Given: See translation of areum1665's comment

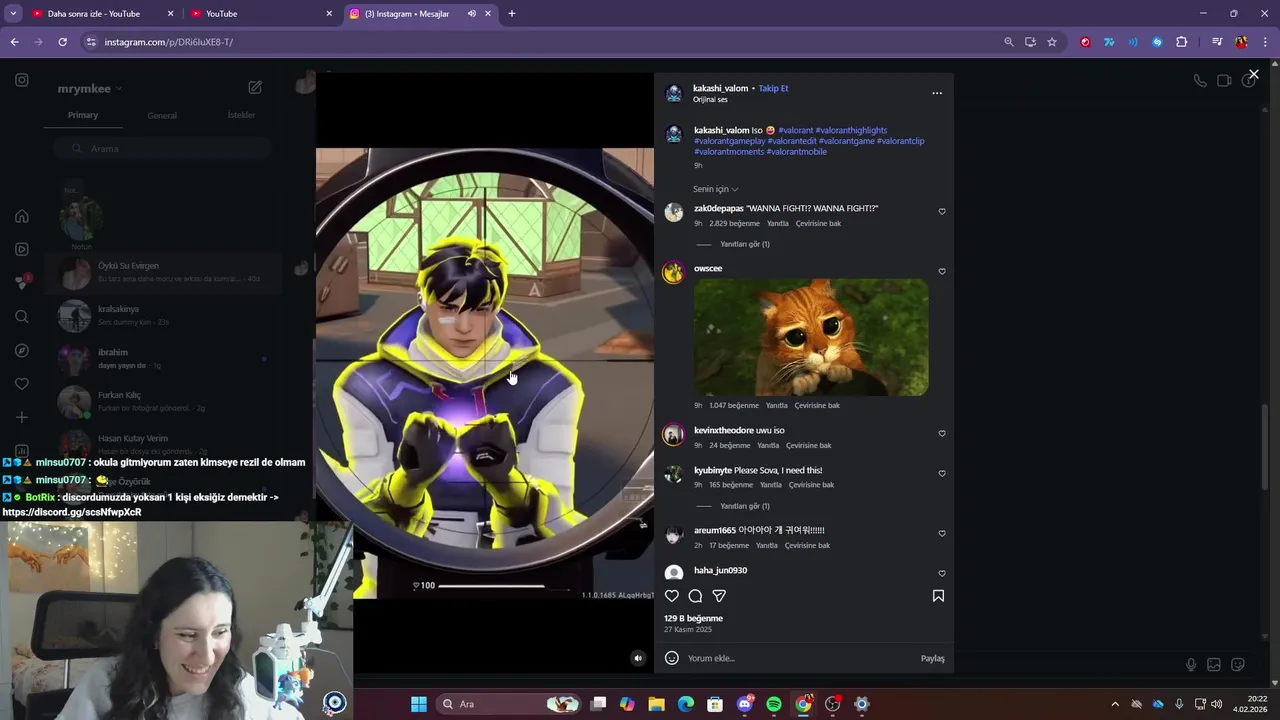Looking at the screenshot, I should point(807,545).
